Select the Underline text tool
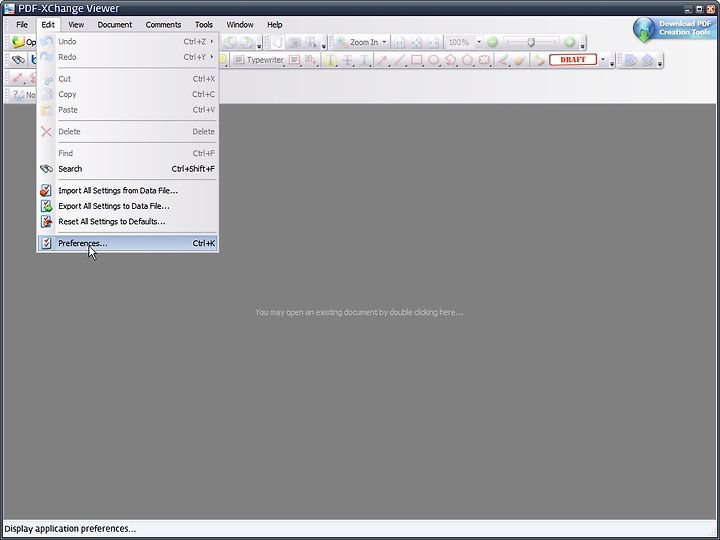 coord(365,60)
